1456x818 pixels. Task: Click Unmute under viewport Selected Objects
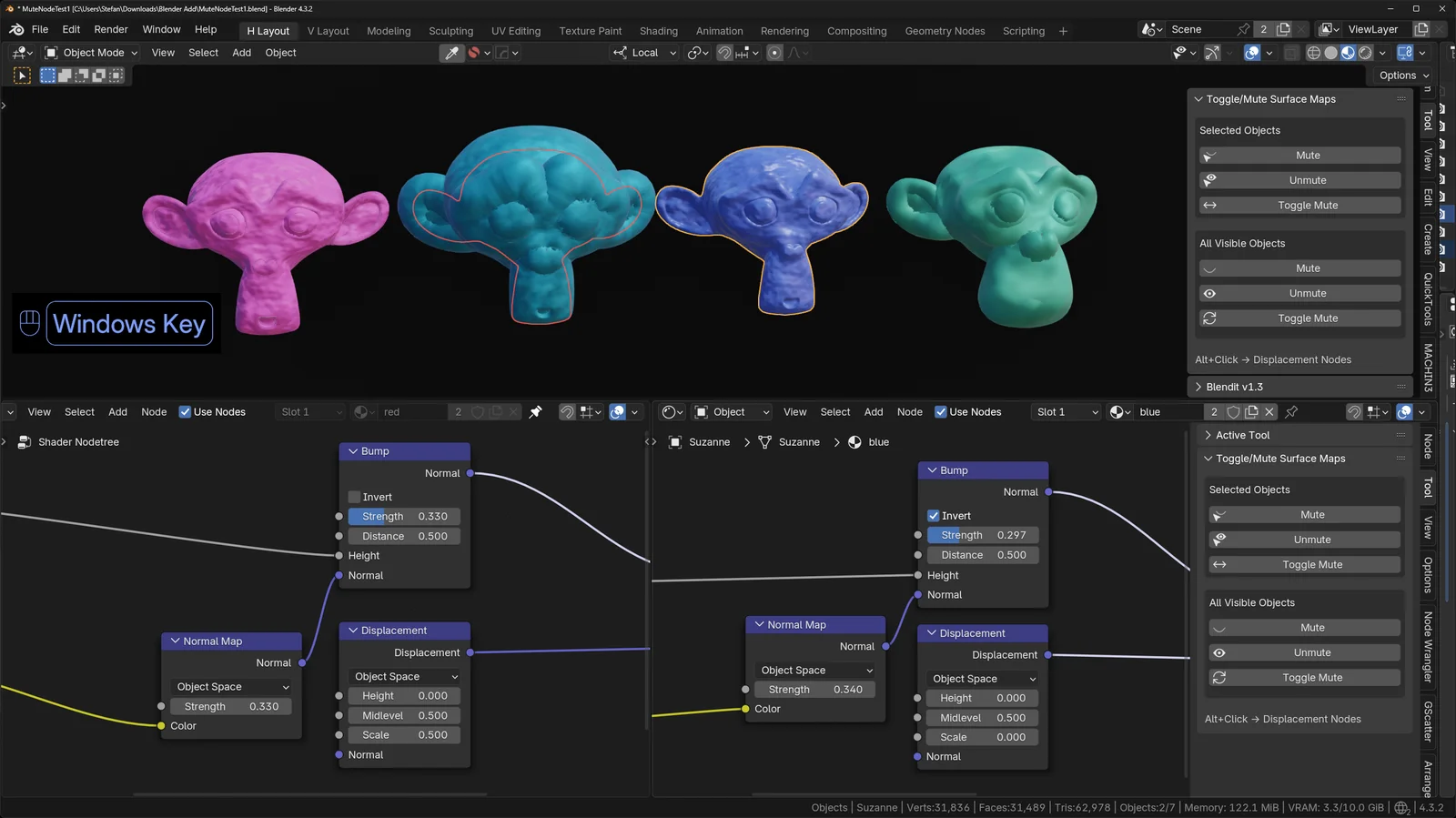1299,180
